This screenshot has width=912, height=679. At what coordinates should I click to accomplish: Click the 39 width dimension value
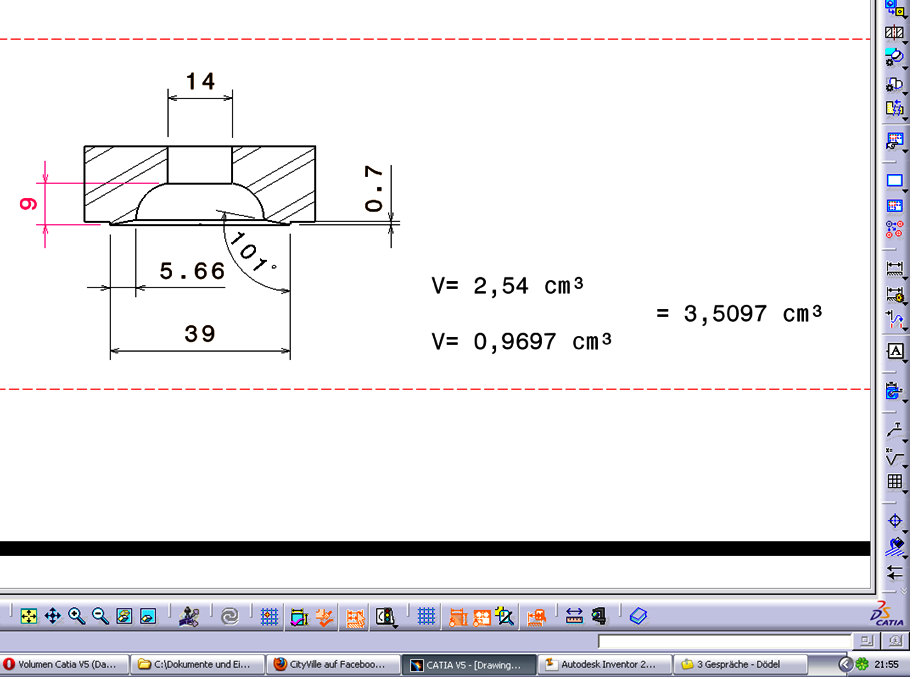click(x=200, y=334)
